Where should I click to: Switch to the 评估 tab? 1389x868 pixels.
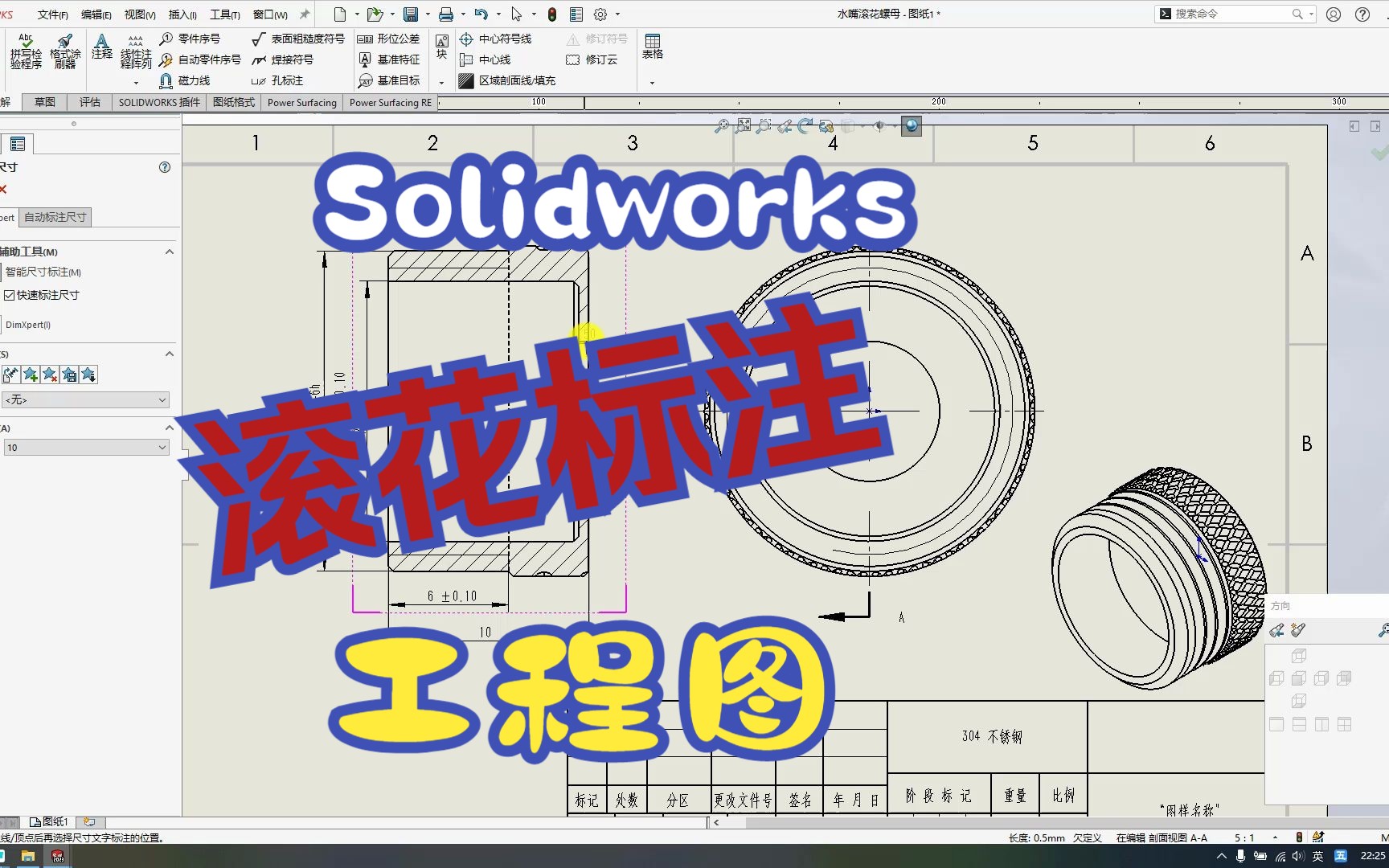pos(90,102)
